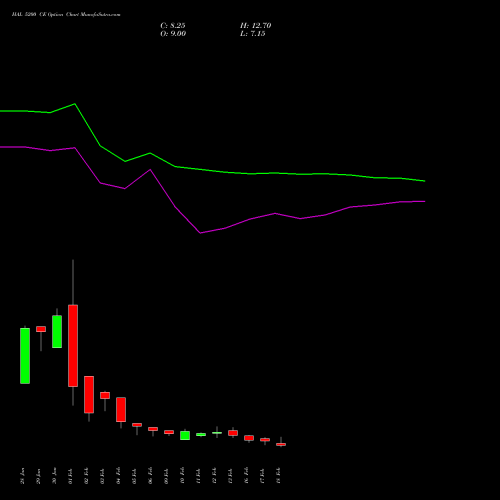500x500 pixels.
Task: Select the 03 Feb date label
Action: (102, 476)
